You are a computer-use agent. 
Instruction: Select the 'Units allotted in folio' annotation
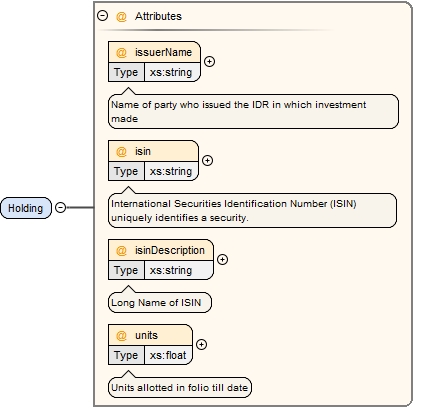(180, 388)
